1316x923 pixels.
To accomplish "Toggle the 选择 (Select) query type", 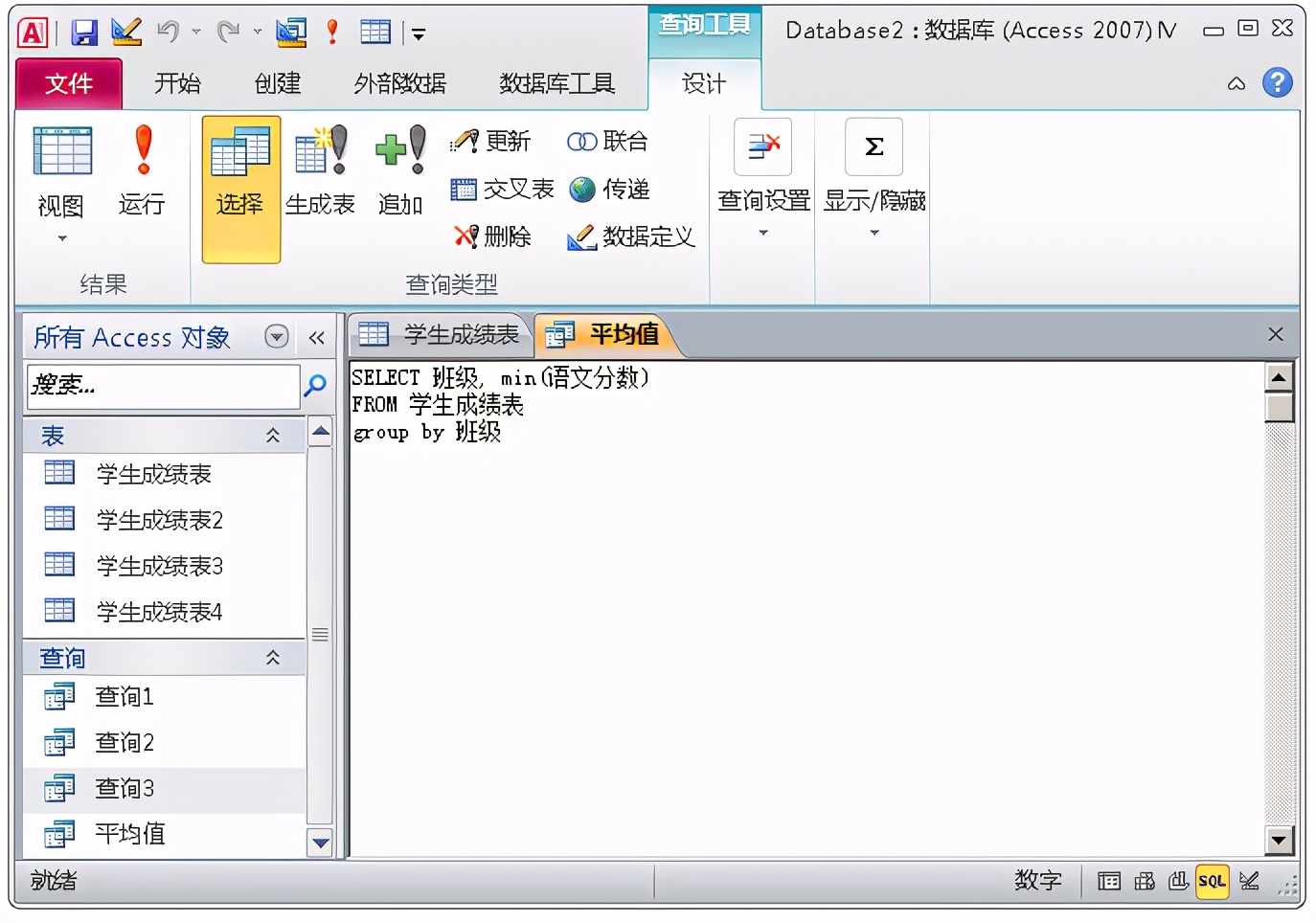I will pyautogui.click(x=239, y=187).
